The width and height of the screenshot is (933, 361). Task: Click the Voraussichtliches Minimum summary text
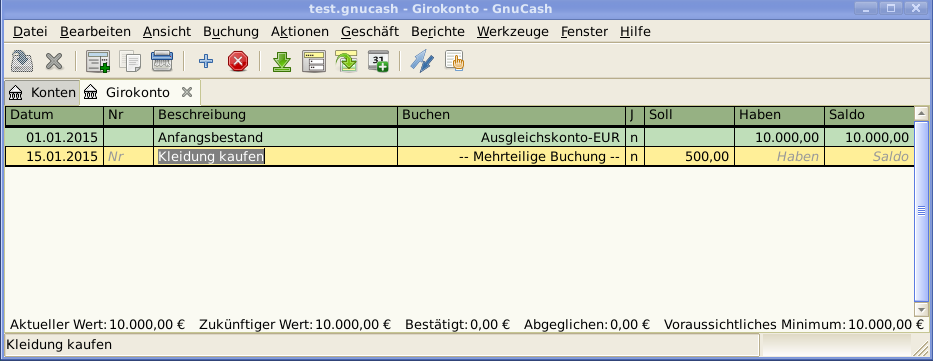(x=795, y=325)
